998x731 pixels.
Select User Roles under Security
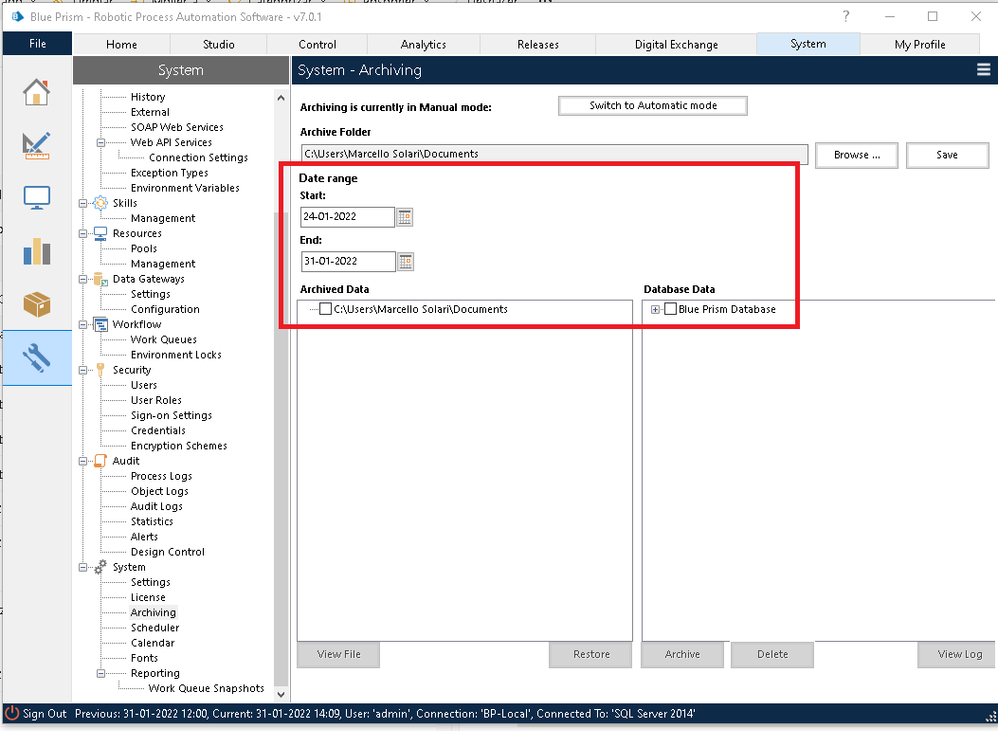[x=156, y=400]
